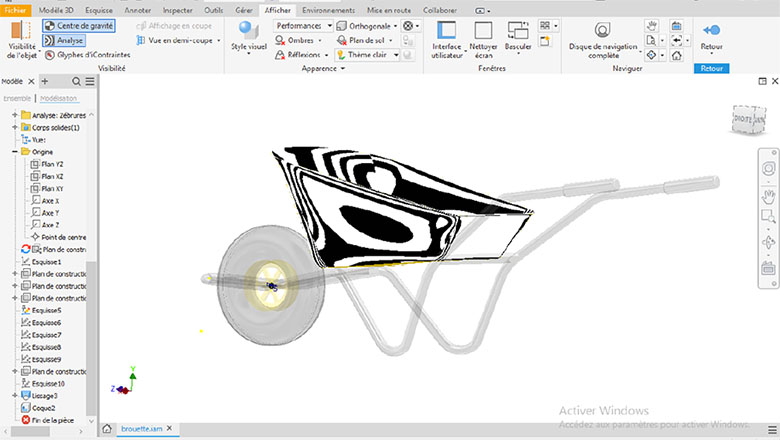Viewport: 780px width, 440px height.
Task: Click the search icon in Modèle panel
Action: (75, 81)
